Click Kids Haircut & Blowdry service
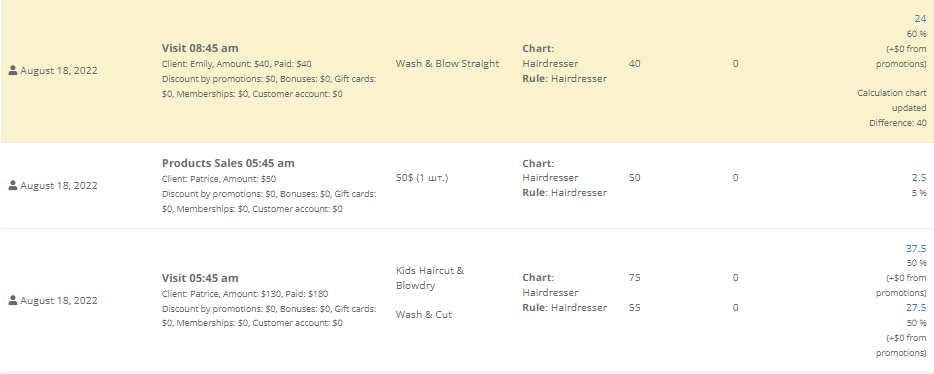This screenshot has width=934, height=374. [430, 278]
